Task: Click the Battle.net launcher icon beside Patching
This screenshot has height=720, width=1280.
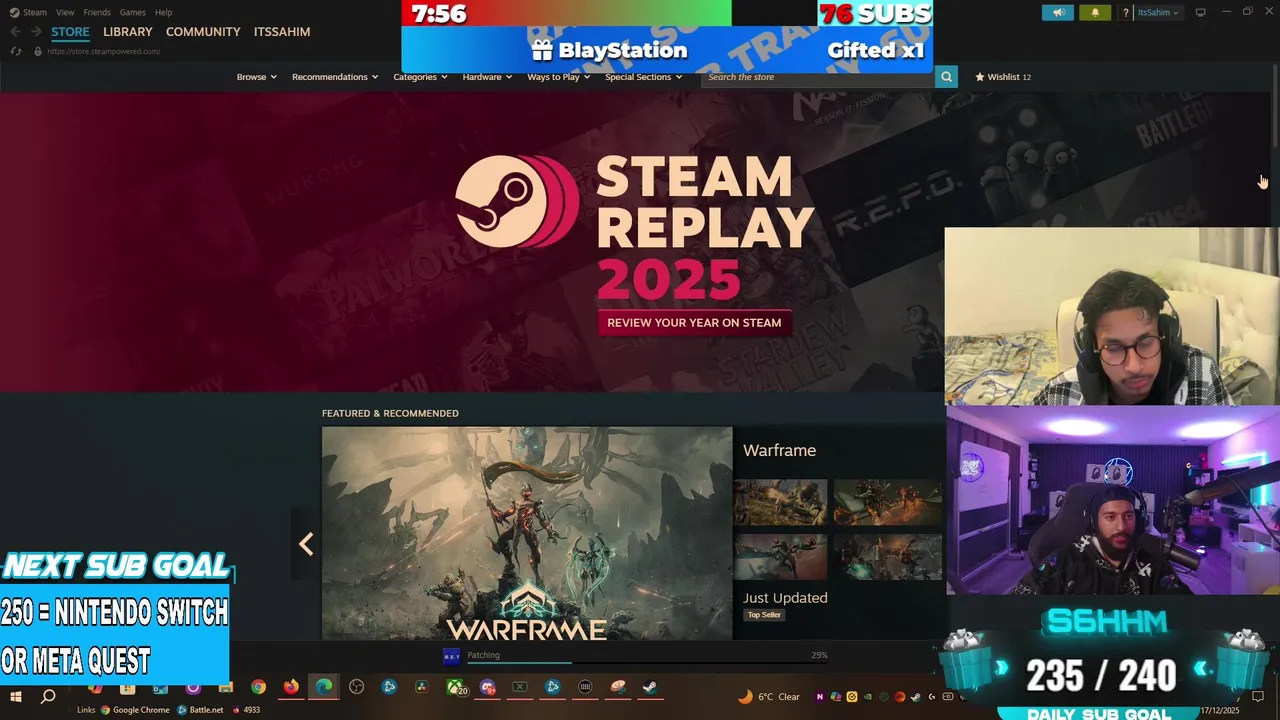Action: 451,656
